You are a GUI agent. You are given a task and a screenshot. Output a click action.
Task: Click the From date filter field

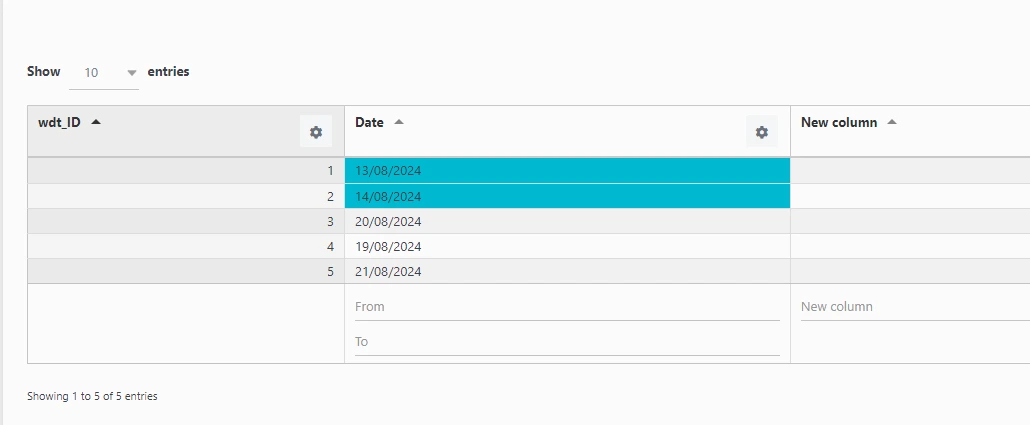point(567,307)
